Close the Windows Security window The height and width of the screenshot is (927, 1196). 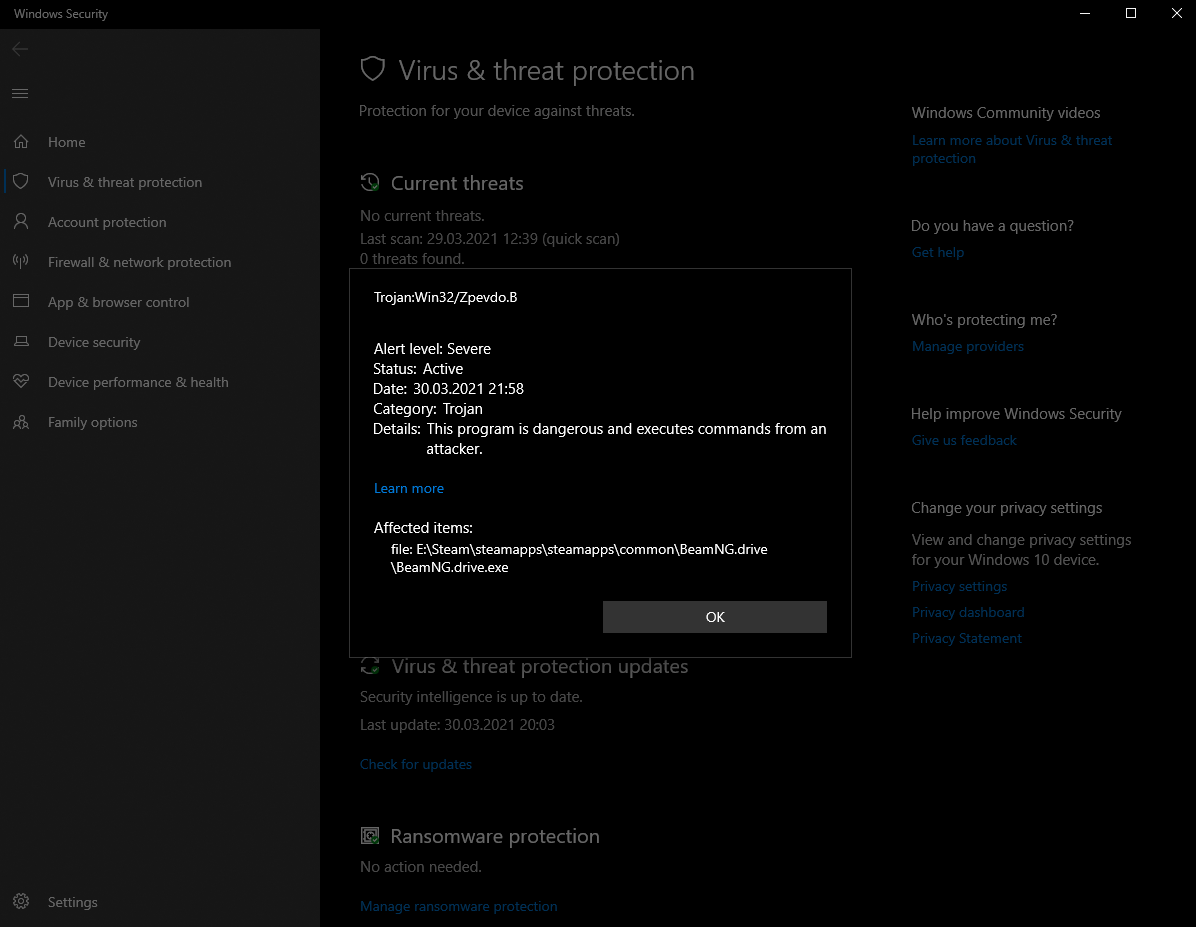(1176, 14)
